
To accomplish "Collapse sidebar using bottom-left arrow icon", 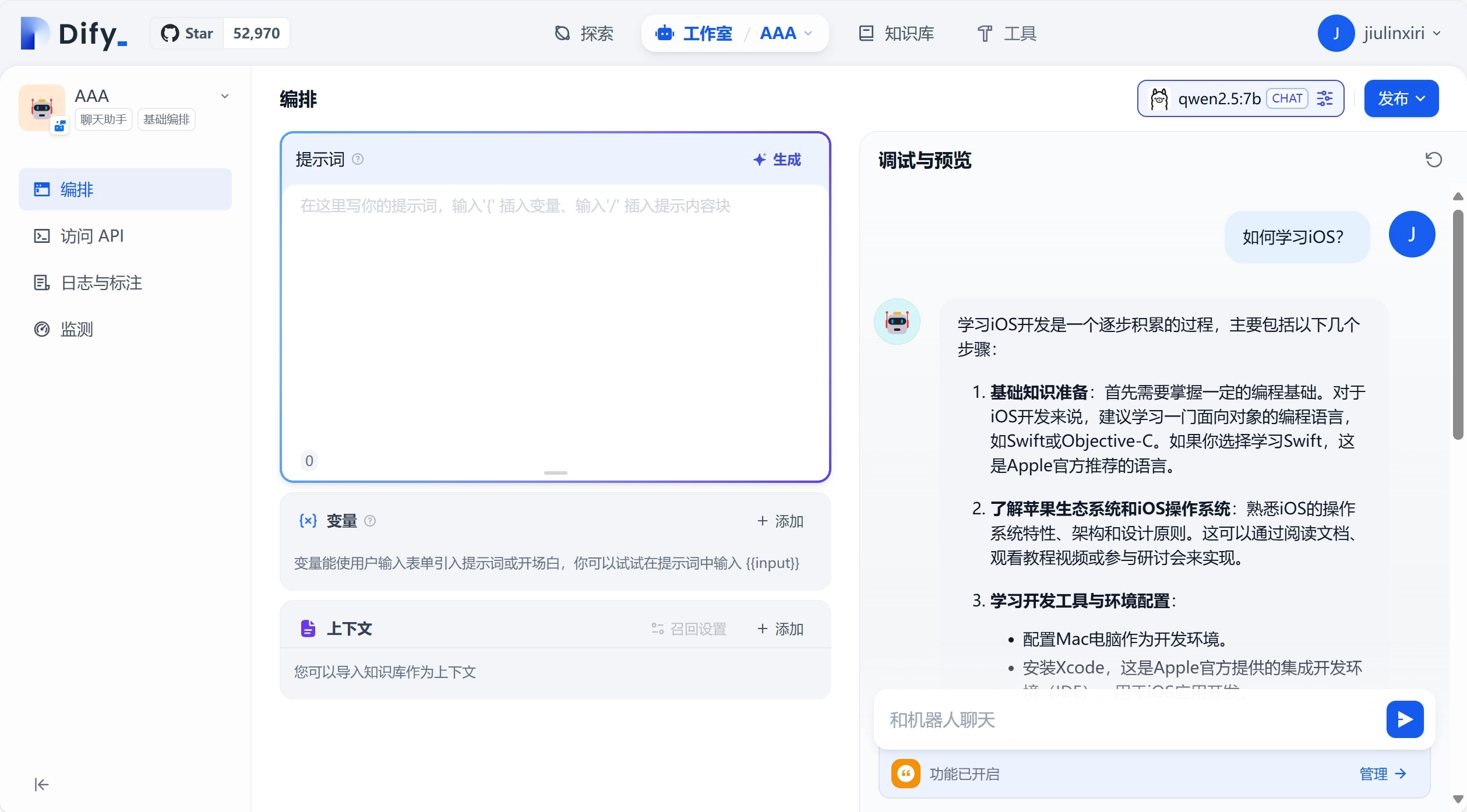I will 41,785.
